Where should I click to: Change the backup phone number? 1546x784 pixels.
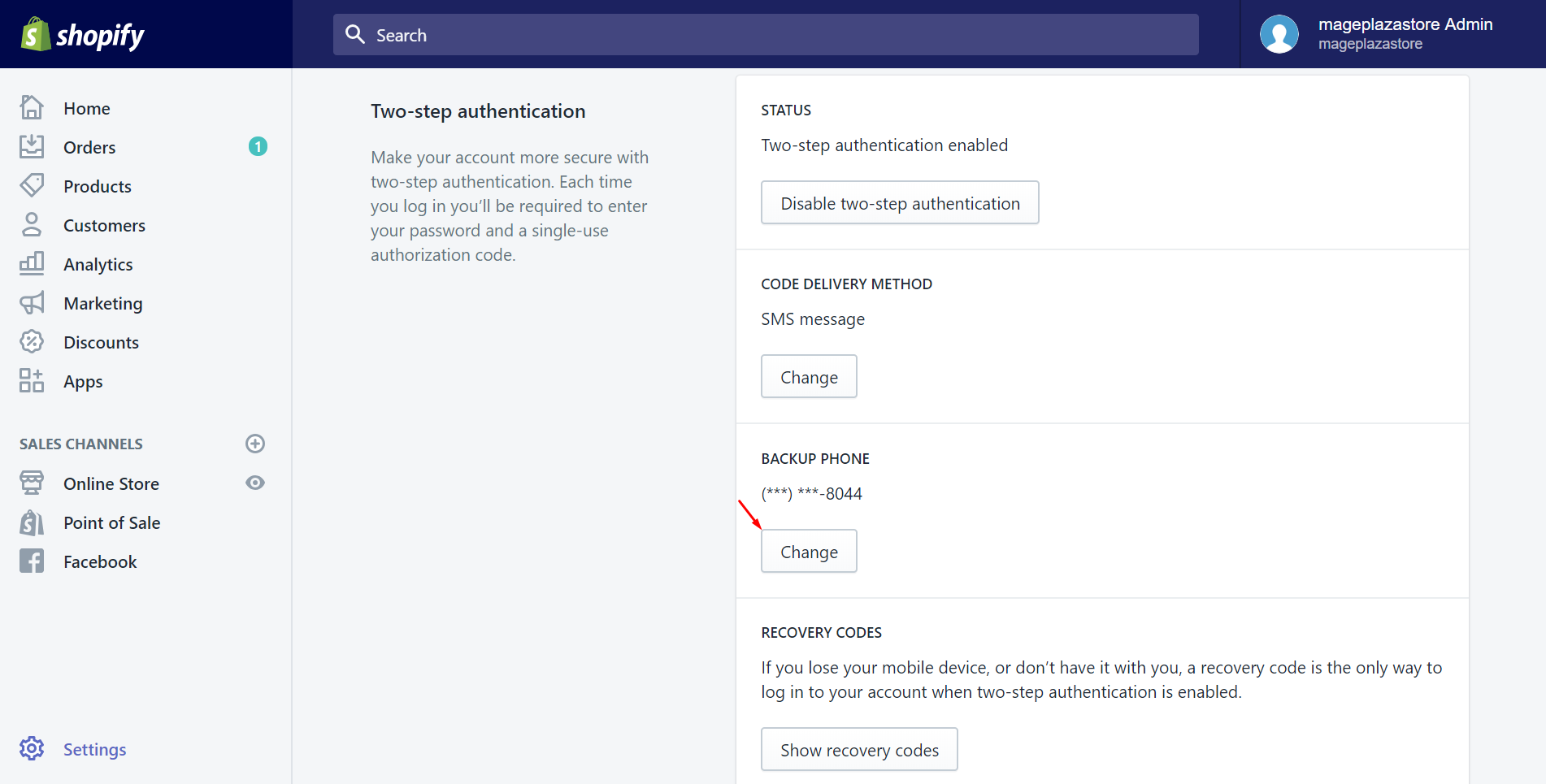(x=809, y=551)
